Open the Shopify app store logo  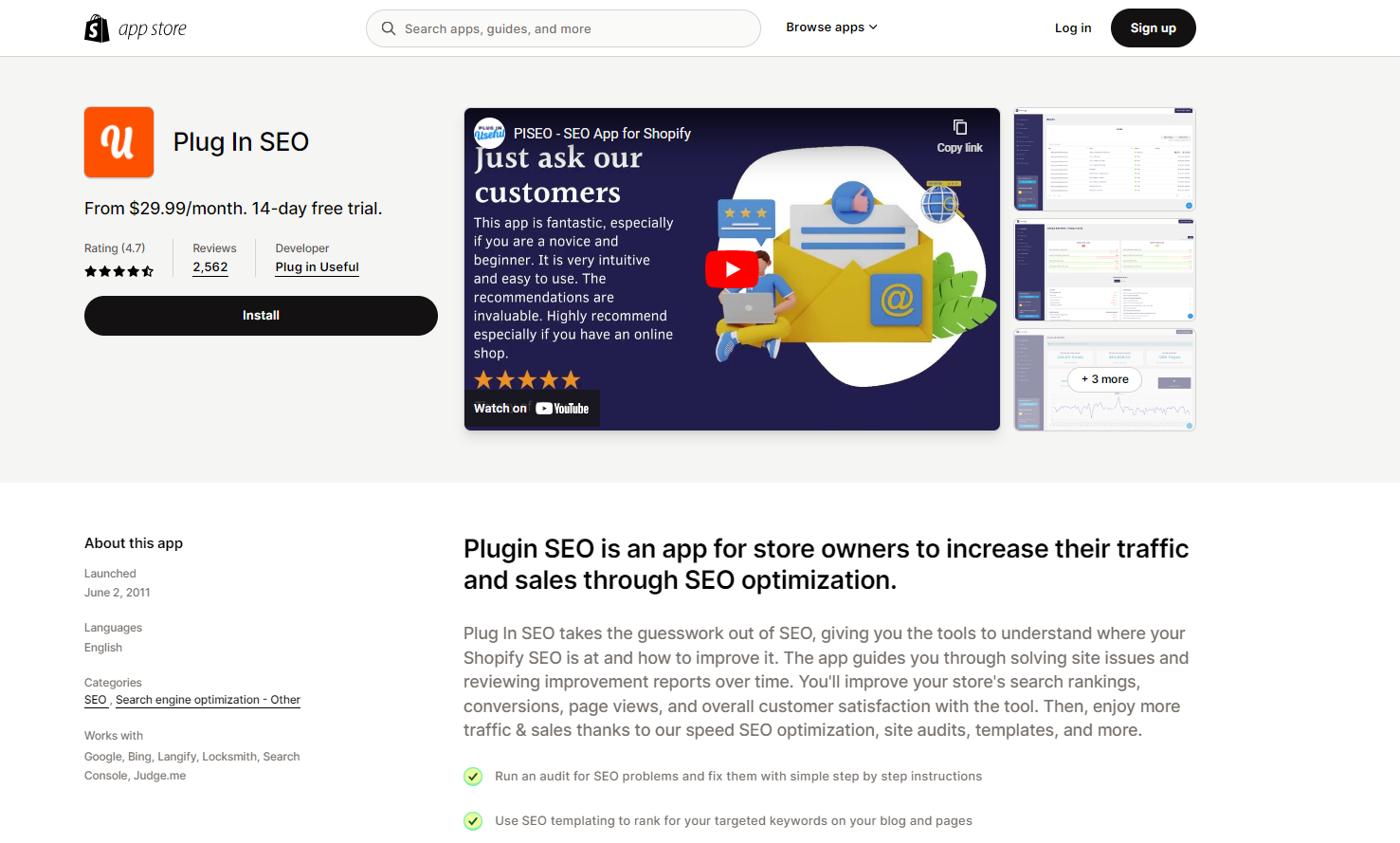(136, 28)
